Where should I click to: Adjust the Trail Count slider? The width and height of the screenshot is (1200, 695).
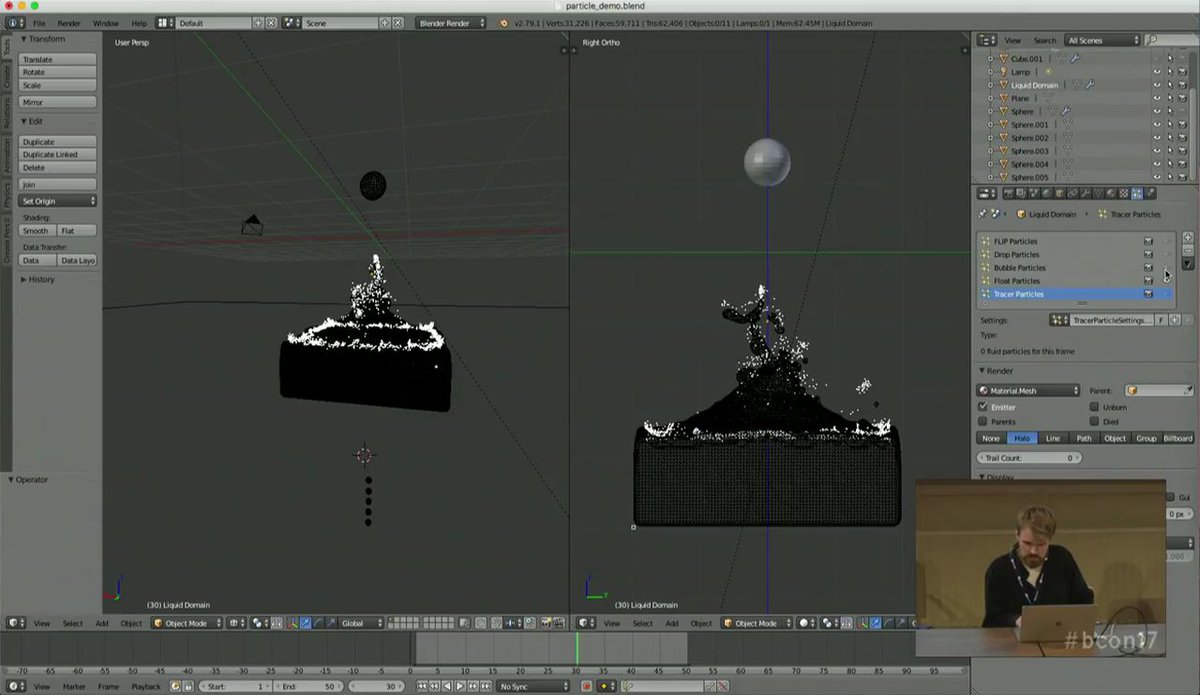(x=1028, y=457)
